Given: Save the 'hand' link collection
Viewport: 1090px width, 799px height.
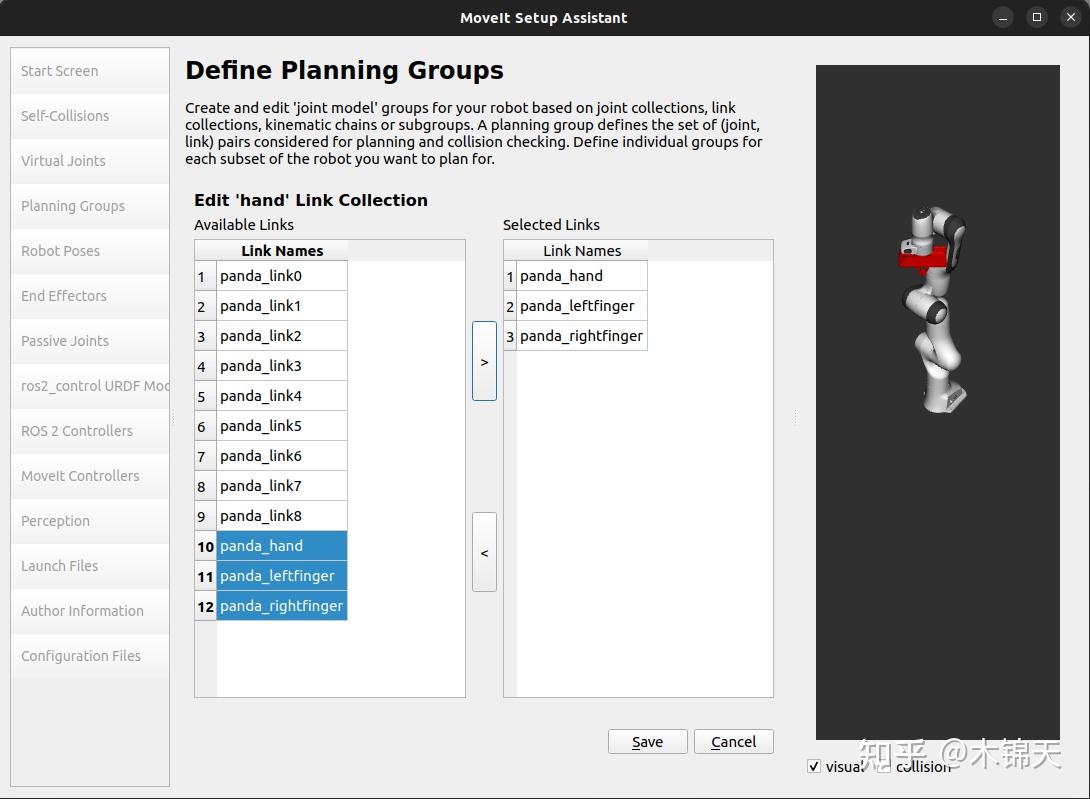Looking at the screenshot, I should [647, 741].
